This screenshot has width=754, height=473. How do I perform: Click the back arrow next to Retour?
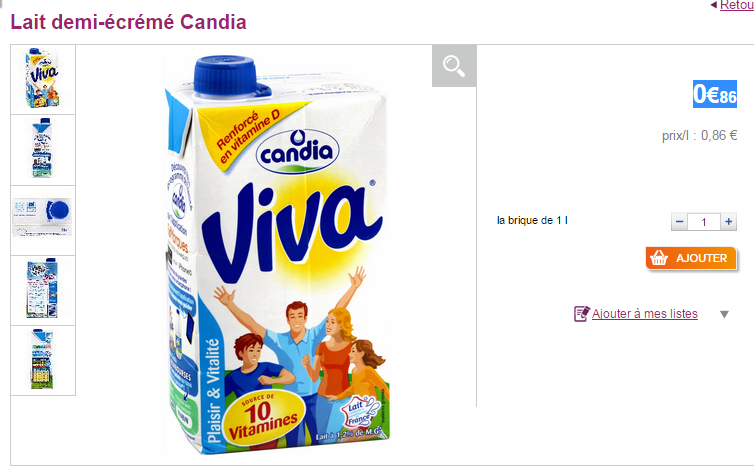[x=714, y=5]
